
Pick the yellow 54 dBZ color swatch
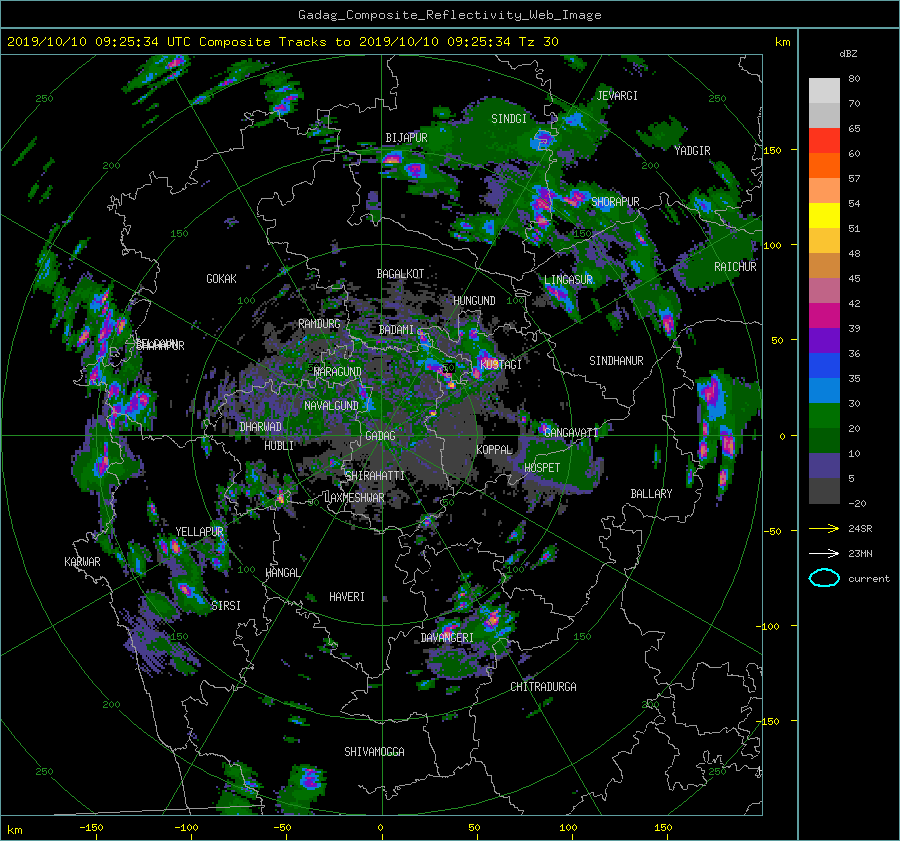click(x=824, y=215)
